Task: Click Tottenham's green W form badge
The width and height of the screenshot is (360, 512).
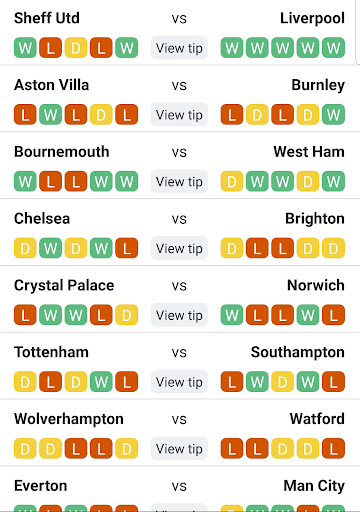Action: pyautogui.click(x=101, y=382)
